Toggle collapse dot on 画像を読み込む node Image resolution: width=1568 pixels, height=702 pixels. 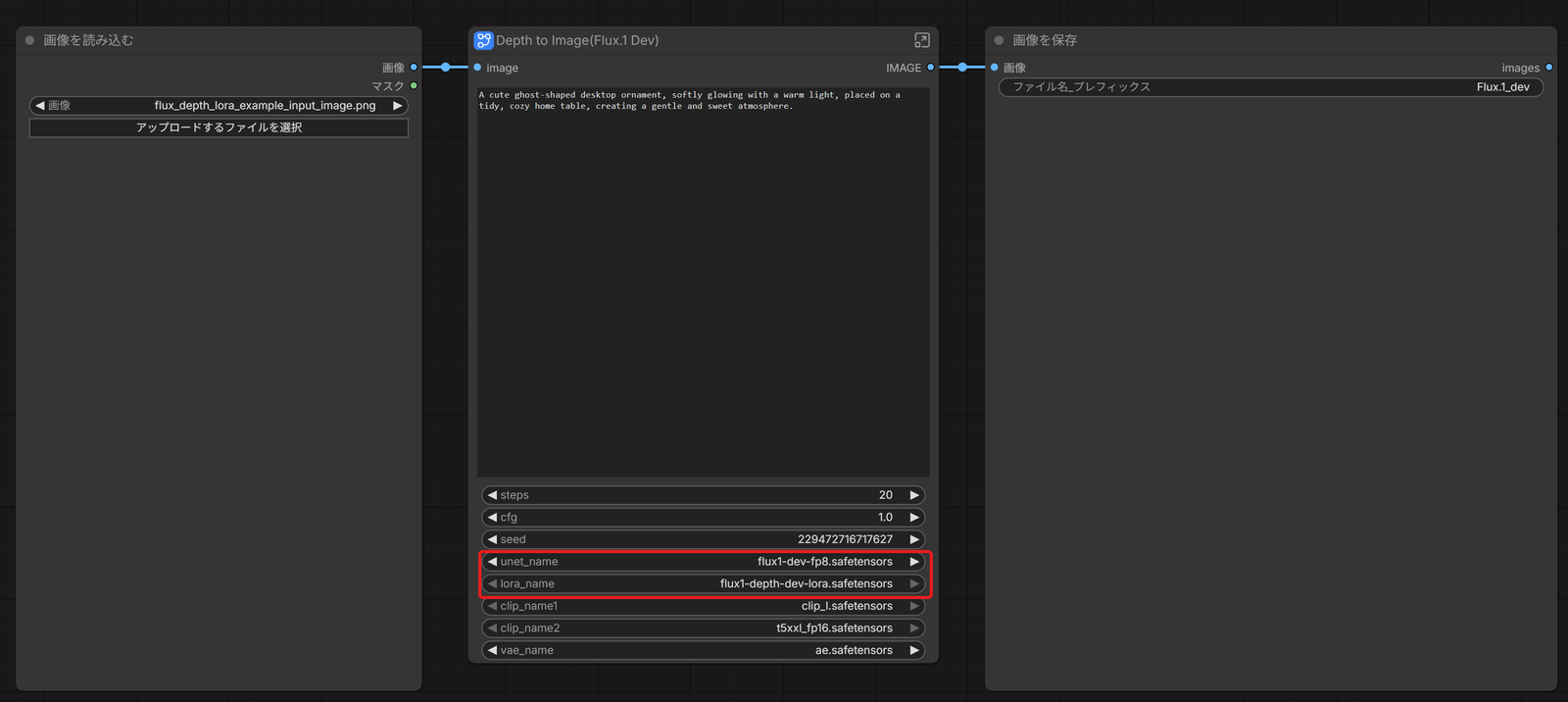29,40
